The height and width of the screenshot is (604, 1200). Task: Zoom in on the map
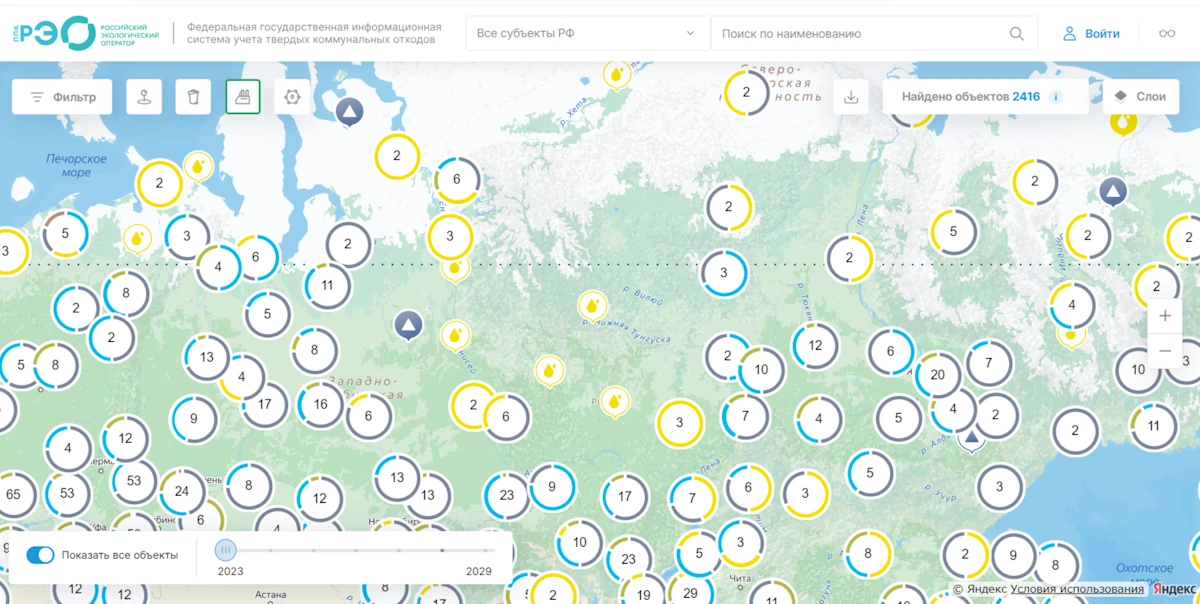(x=1165, y=316)
